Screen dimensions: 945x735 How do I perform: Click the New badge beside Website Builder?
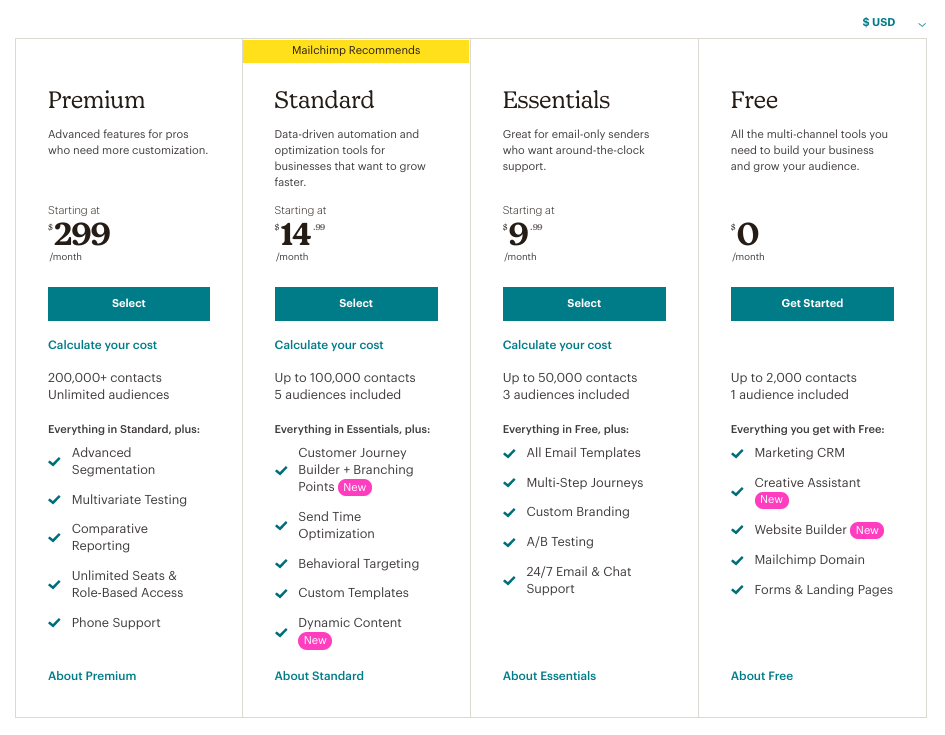(867, 531)
